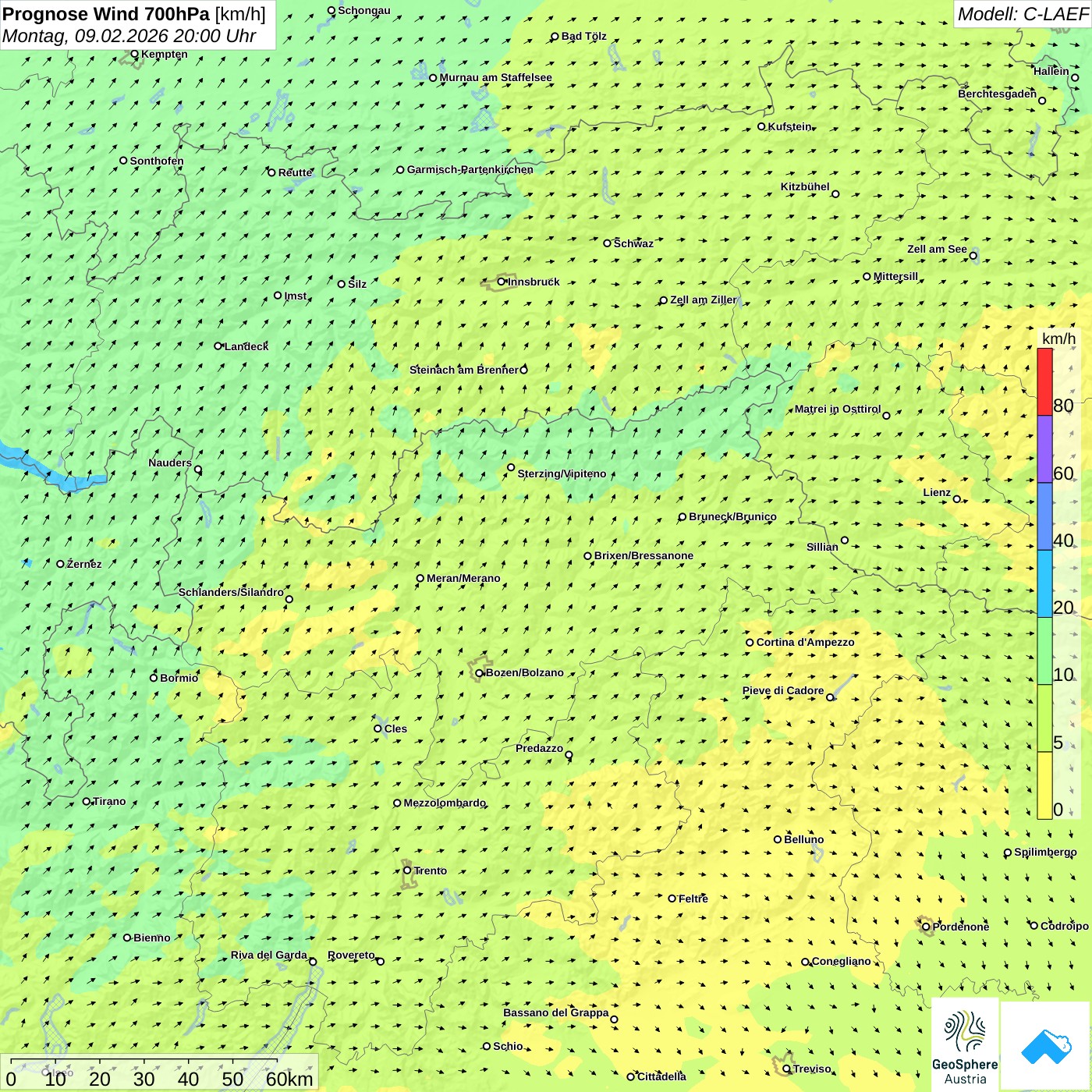Click the Meran/Merano label
This screenshot has width=1092, height=1092.
coord(463,578)
